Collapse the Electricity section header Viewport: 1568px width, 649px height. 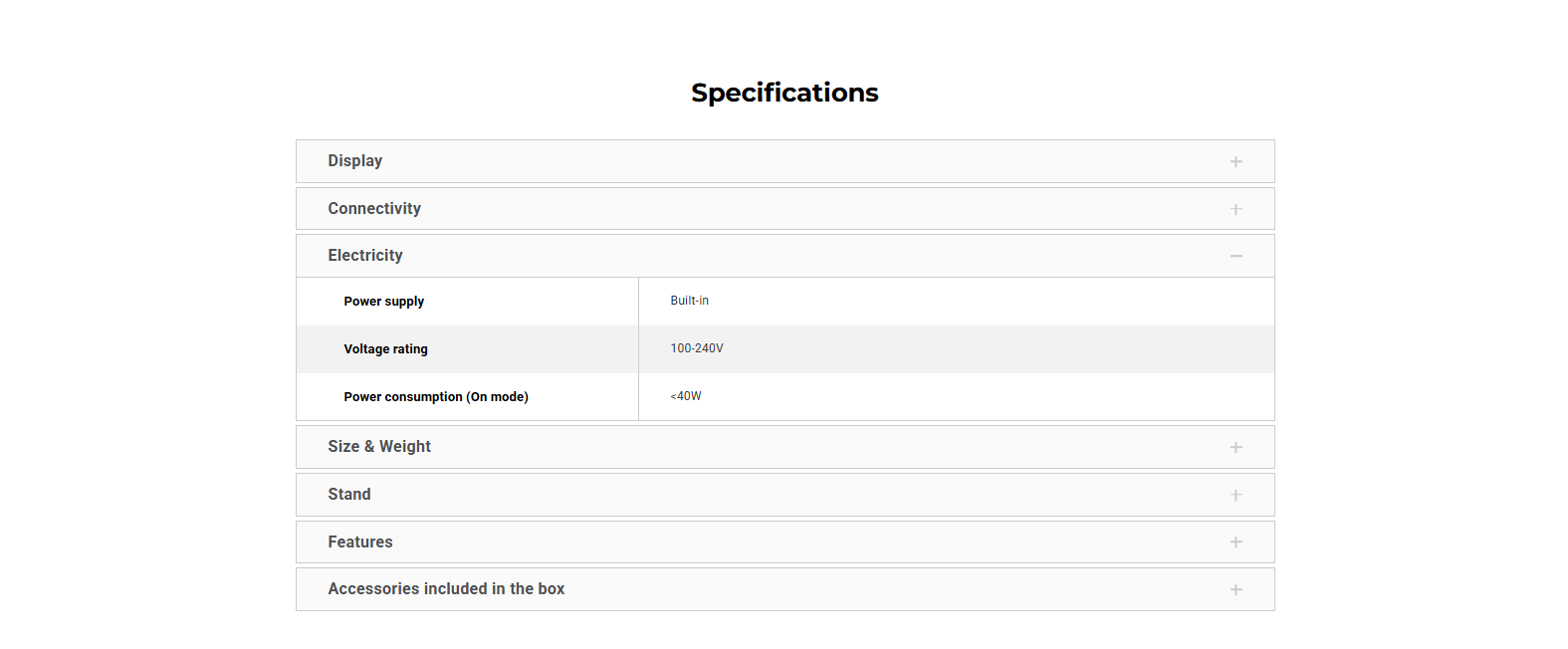(x=365, y=256)
